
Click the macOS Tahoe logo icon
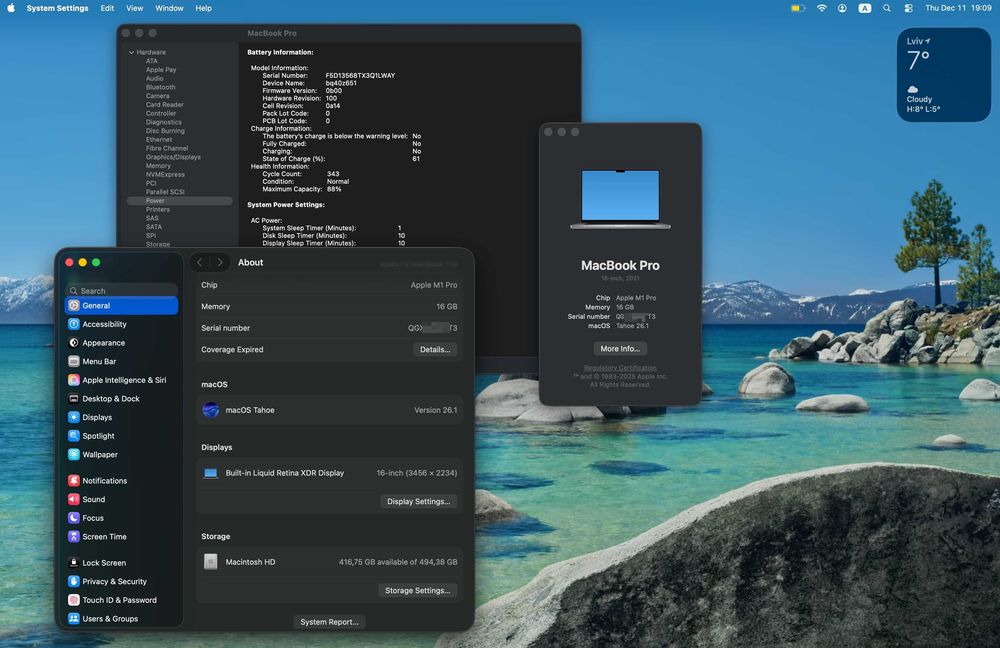(x=210, y=410)
